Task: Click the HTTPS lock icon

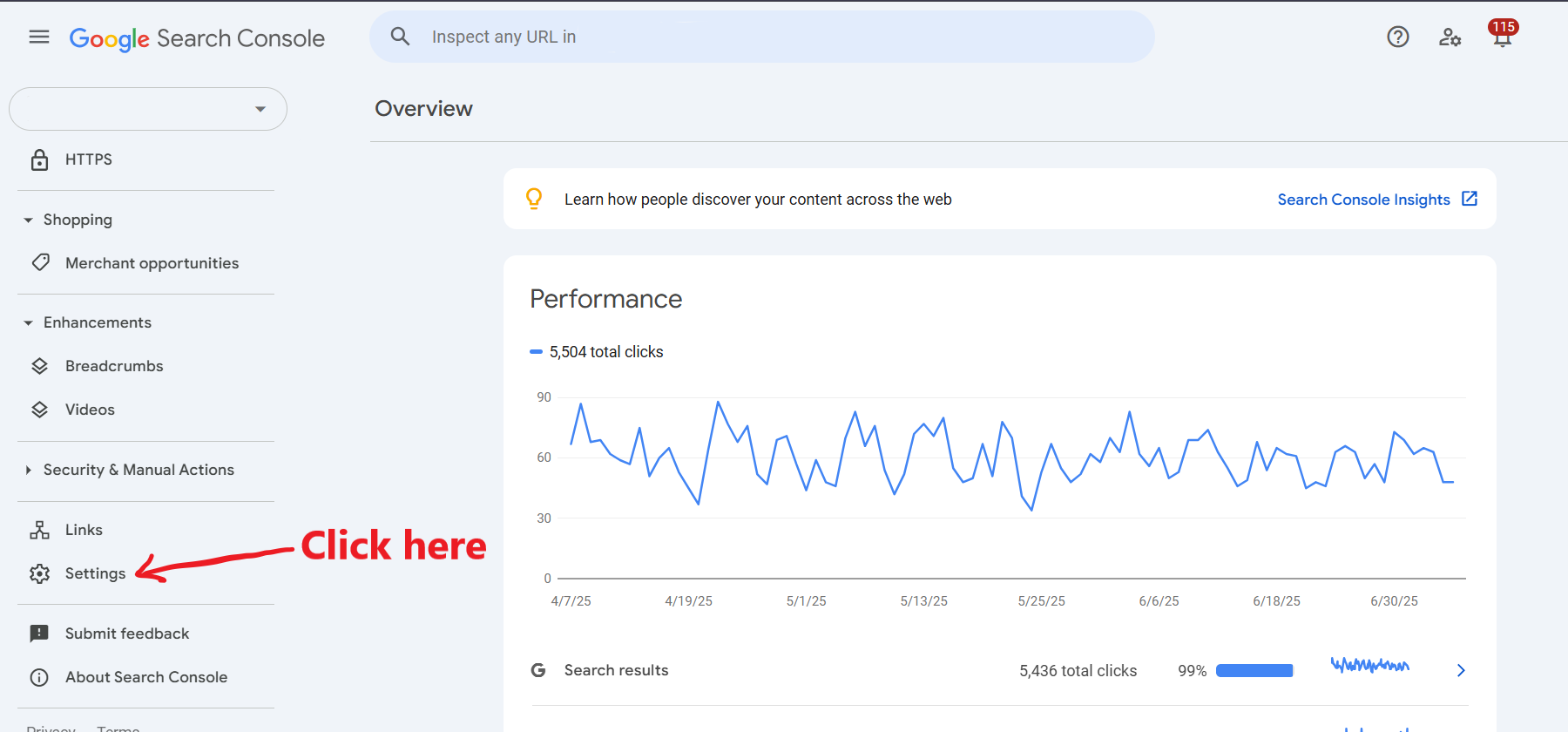Action: click(x=40, y=159)
